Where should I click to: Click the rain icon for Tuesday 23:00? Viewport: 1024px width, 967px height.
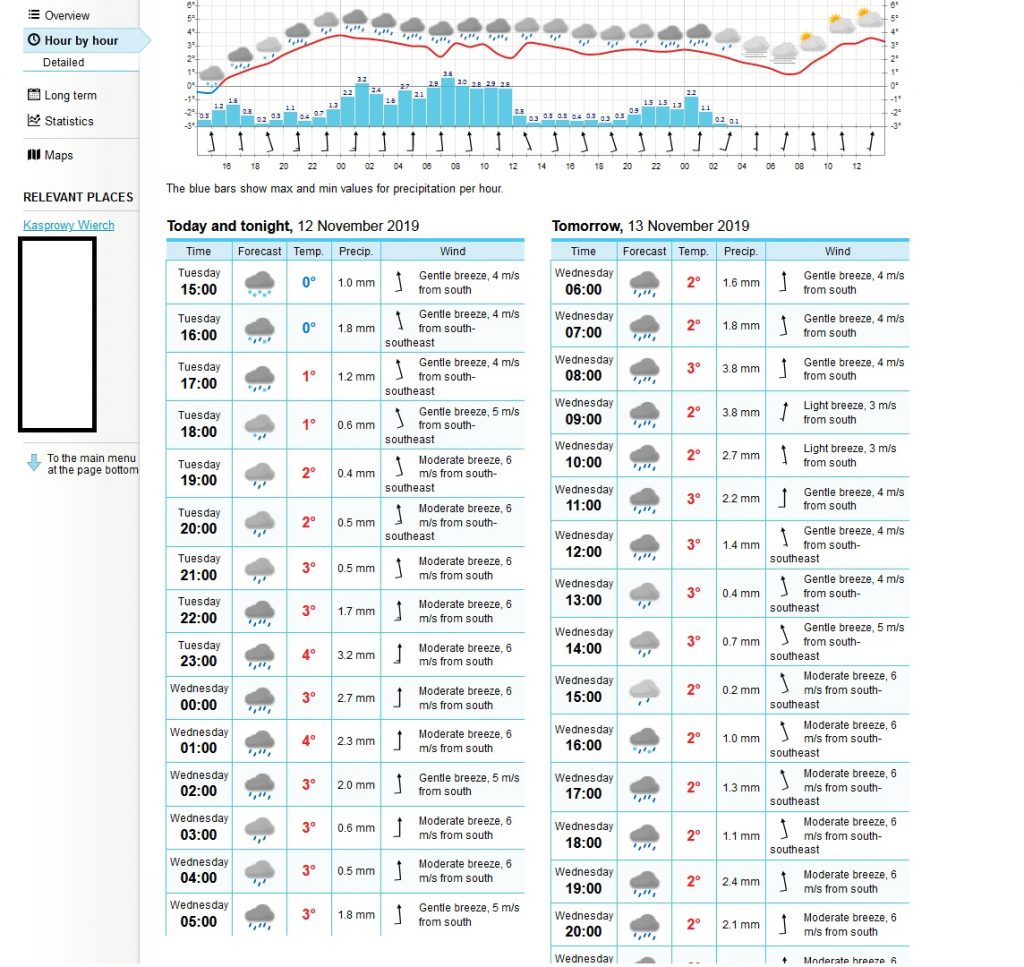click(259, 656)
